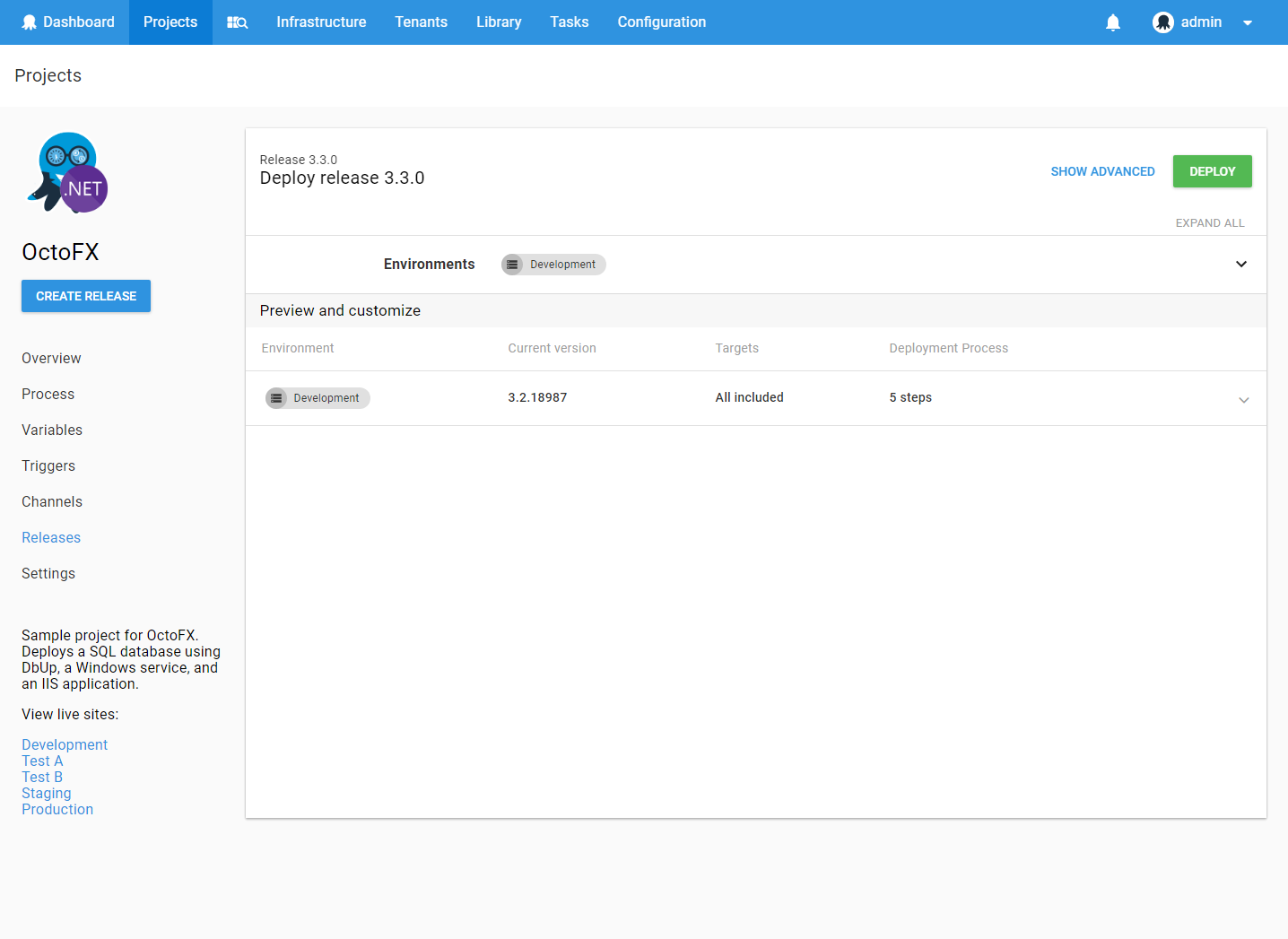Click SHOW ADVANCED
Viewport: 1288px width, 939px height.
coord(1102,171)
